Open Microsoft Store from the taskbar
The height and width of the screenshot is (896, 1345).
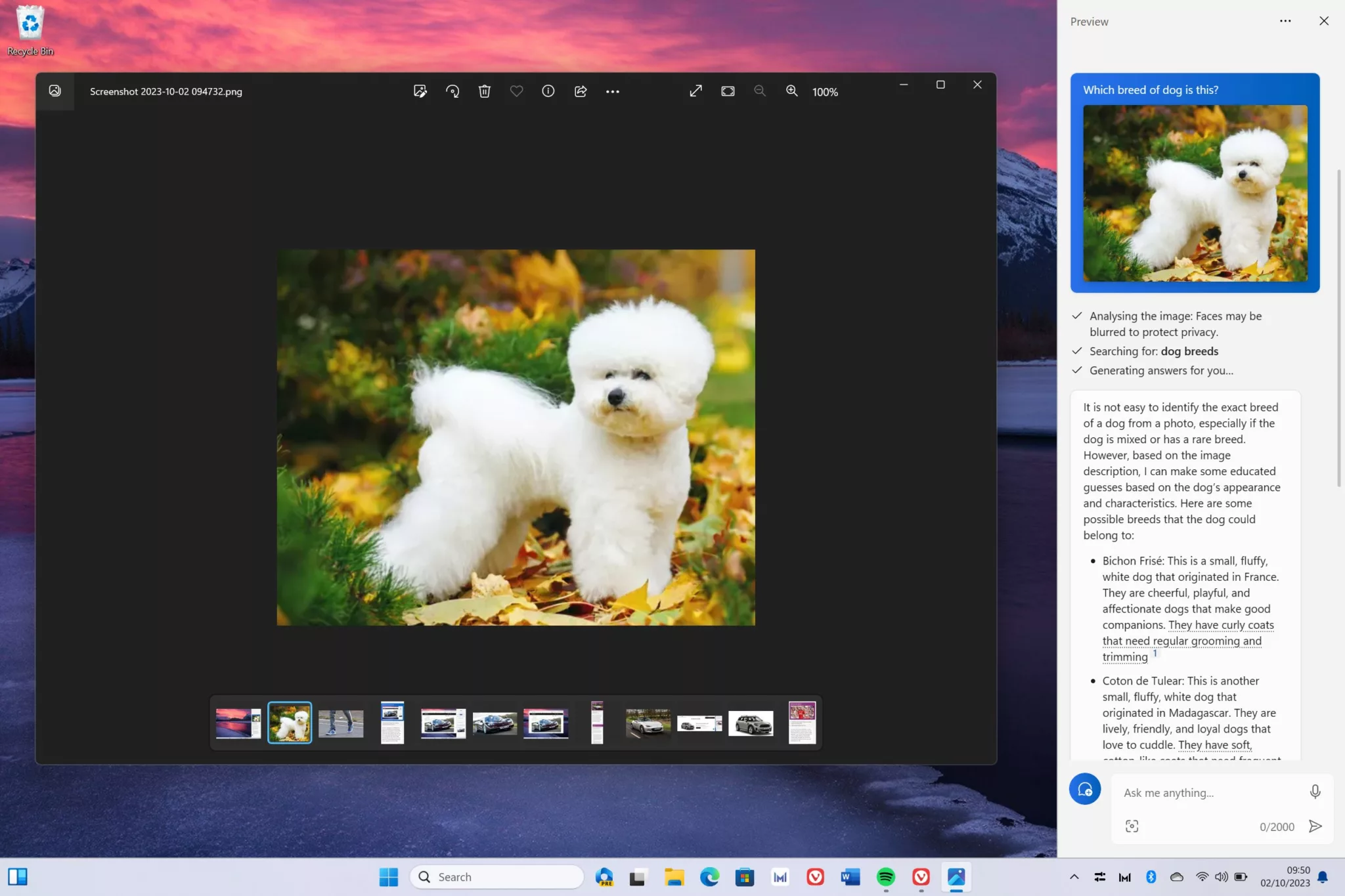pos(745,877)
